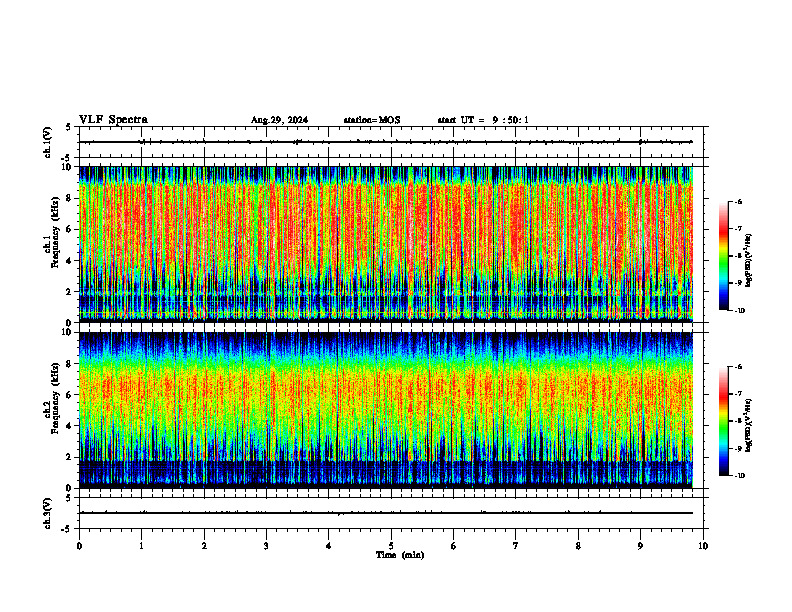Viewport: 792px width, 612px height.
Task: Click the ch.1 voltage waveform trace
Action: (x=386, y=142)
